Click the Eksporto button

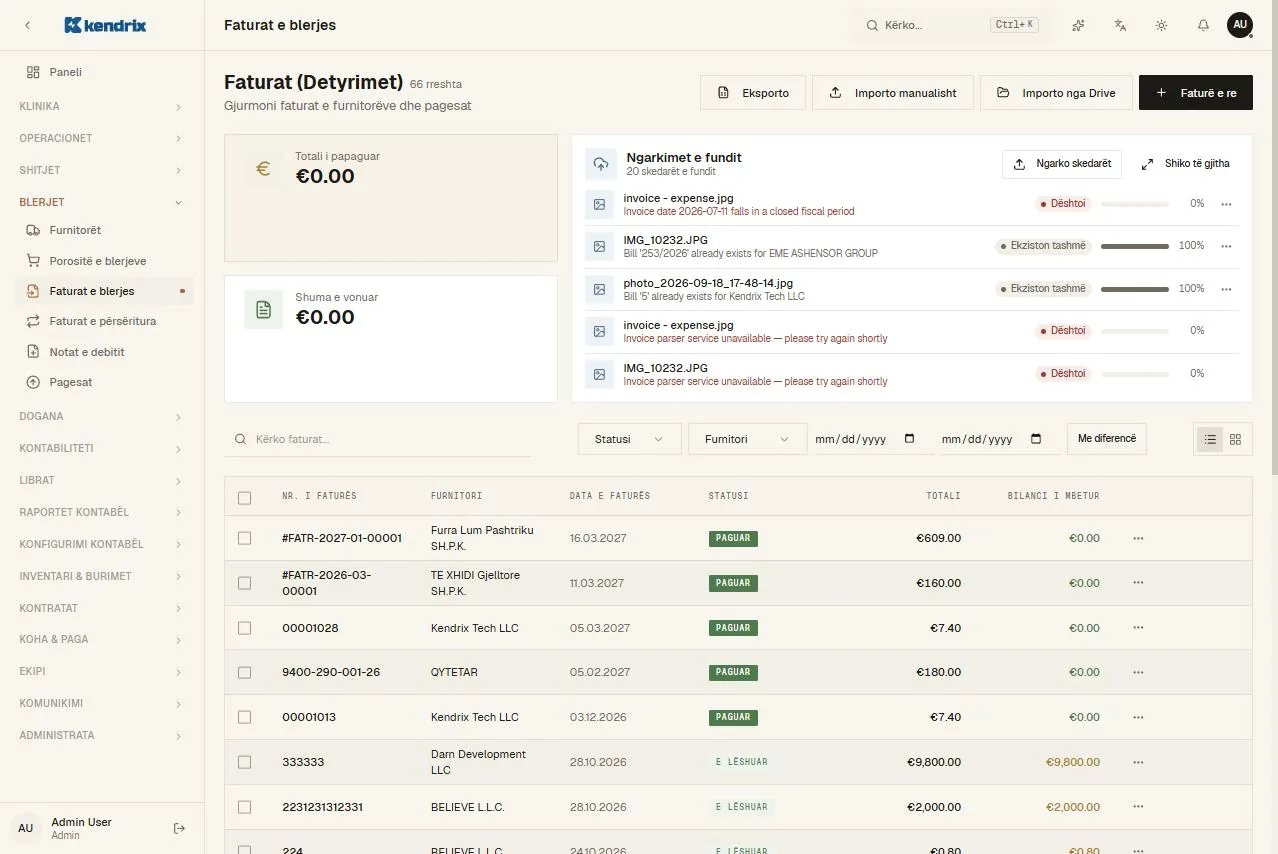tap(753, 93)
